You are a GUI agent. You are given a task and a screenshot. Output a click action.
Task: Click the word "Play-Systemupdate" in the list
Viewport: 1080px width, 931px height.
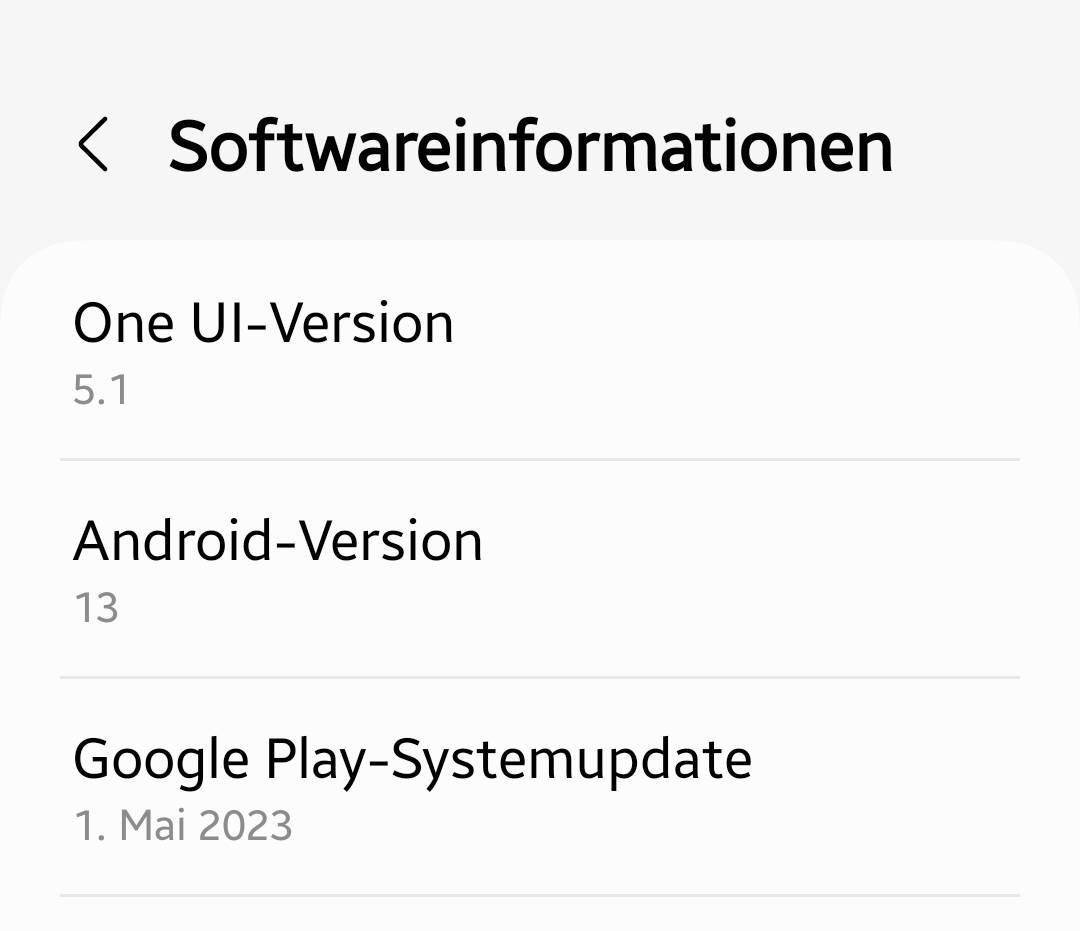point(508,759)
